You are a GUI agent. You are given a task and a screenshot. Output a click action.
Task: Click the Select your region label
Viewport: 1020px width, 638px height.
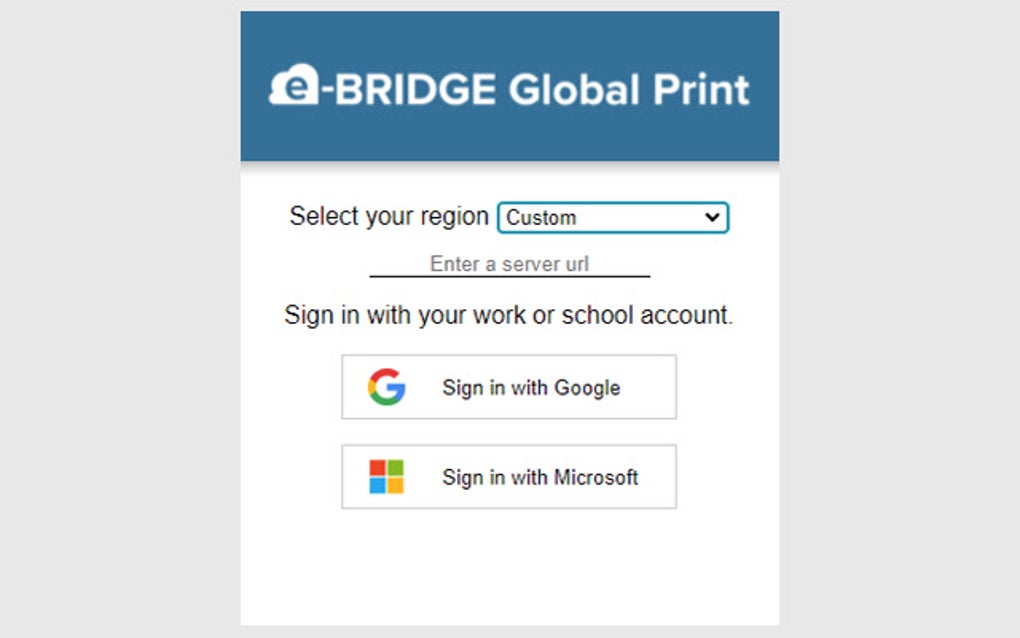point(389,216)
